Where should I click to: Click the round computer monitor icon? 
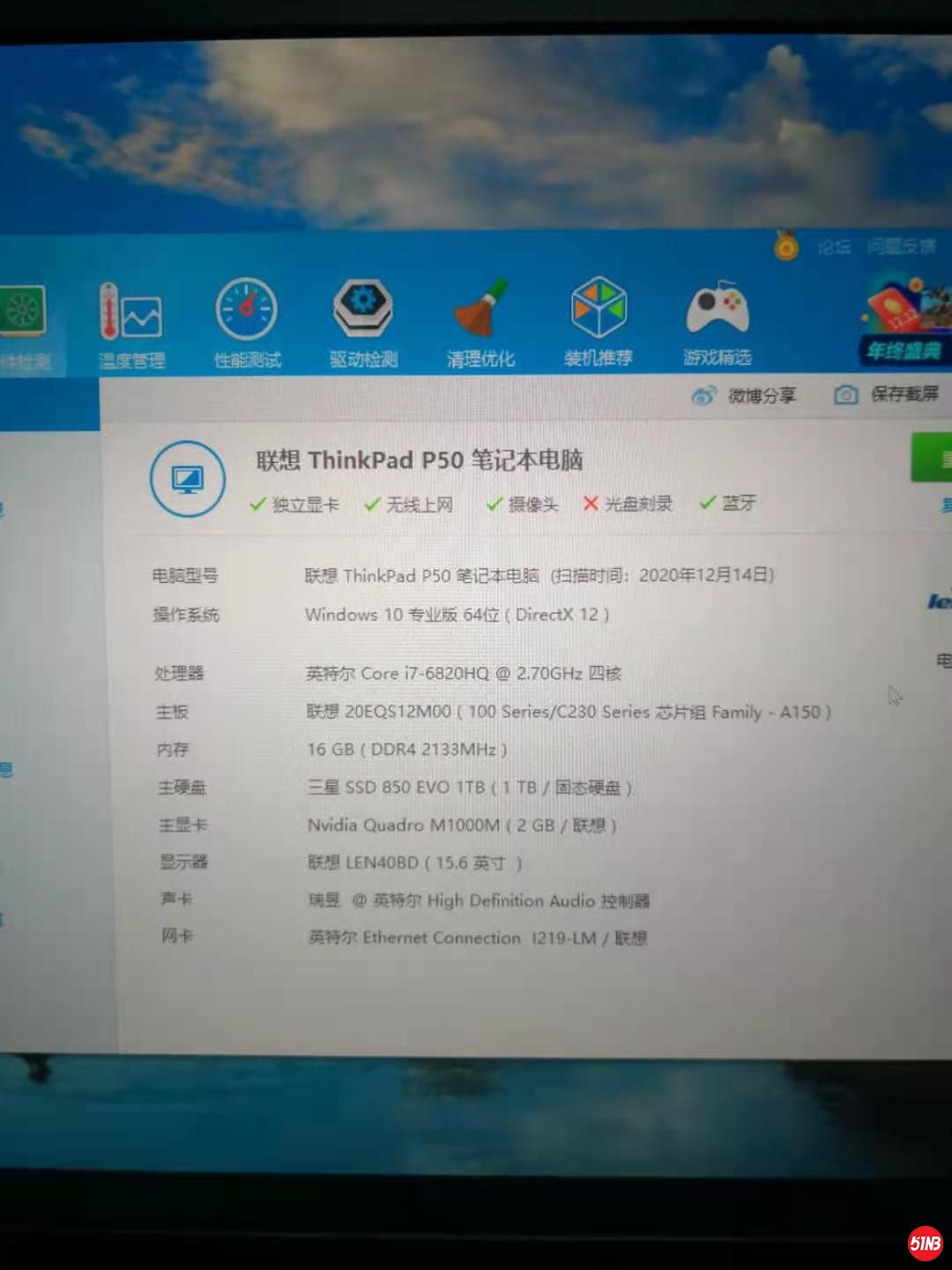(188, 479)
